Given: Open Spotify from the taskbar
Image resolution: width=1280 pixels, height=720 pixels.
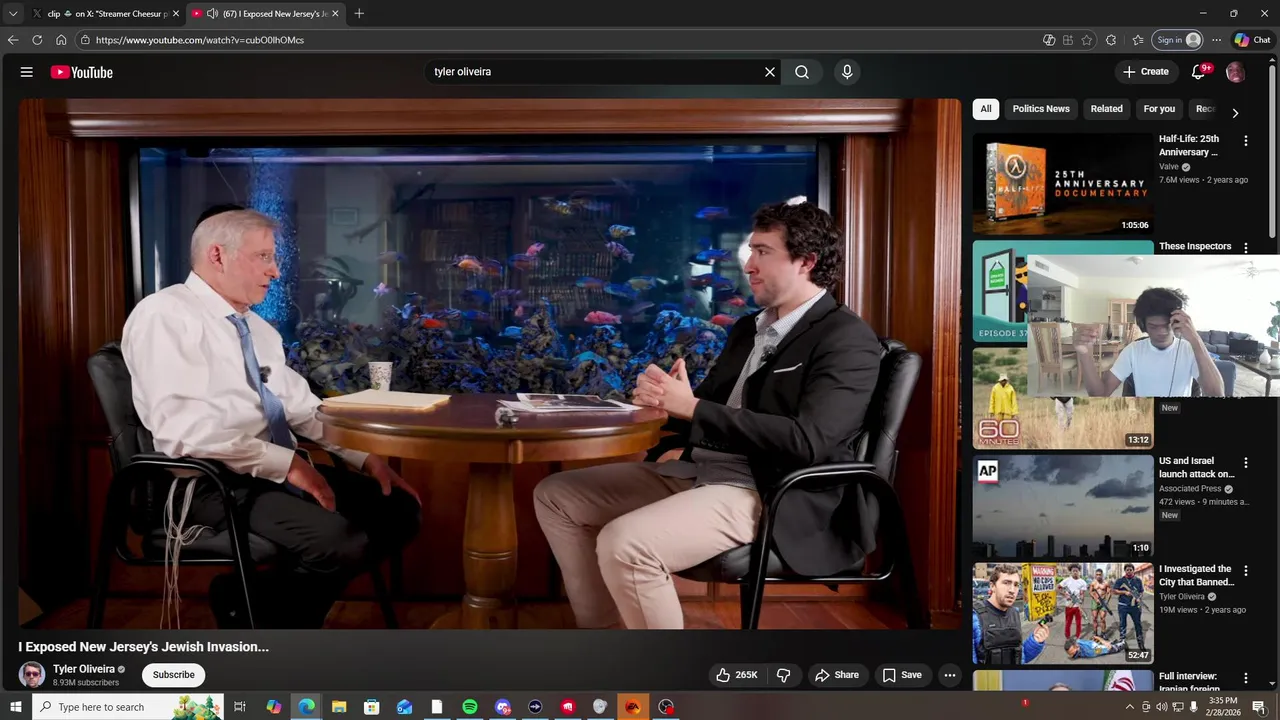Looking at the screenshot, I should tap(470, 707).
